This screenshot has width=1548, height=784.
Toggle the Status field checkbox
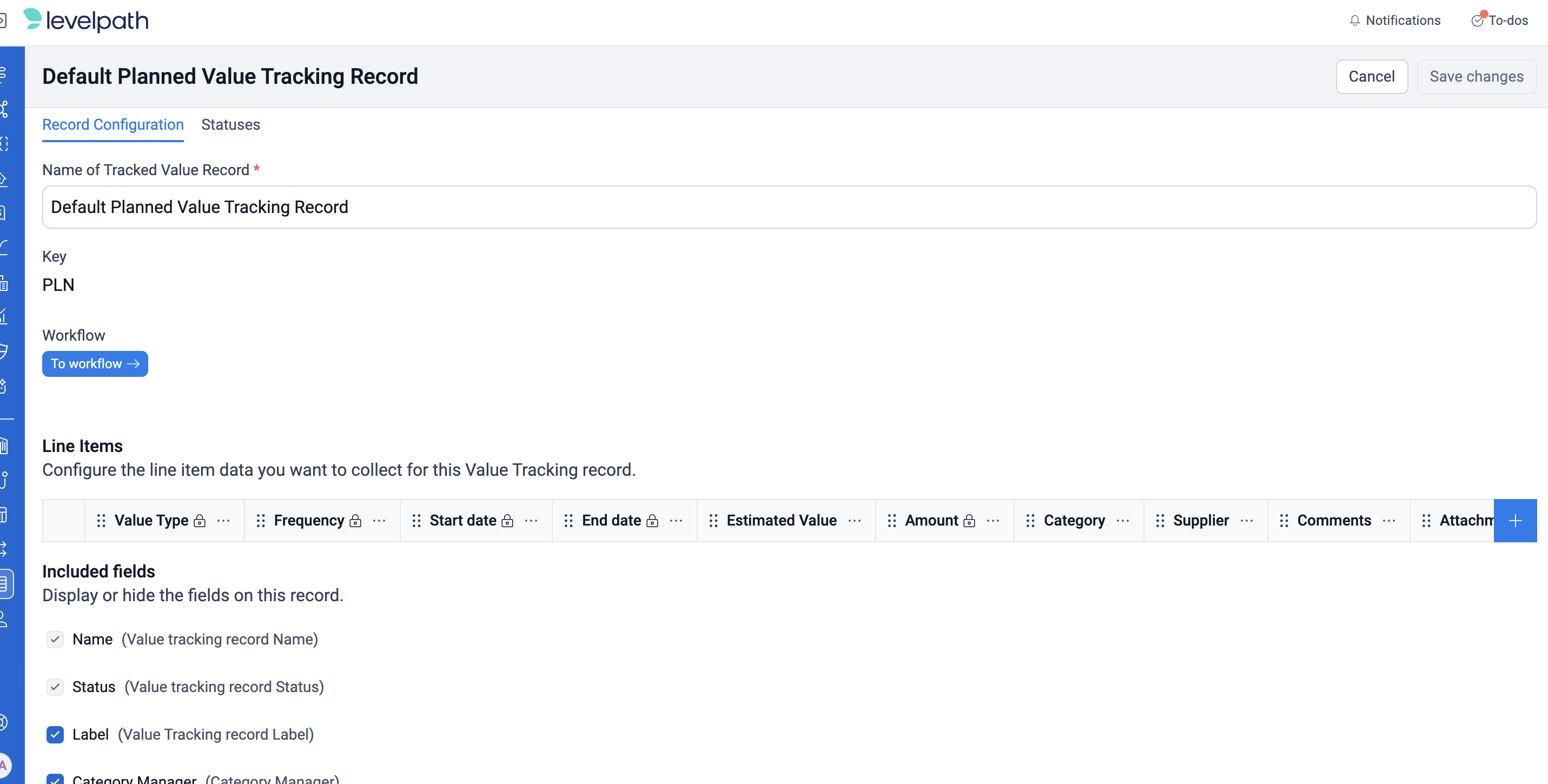coord(55,687)
